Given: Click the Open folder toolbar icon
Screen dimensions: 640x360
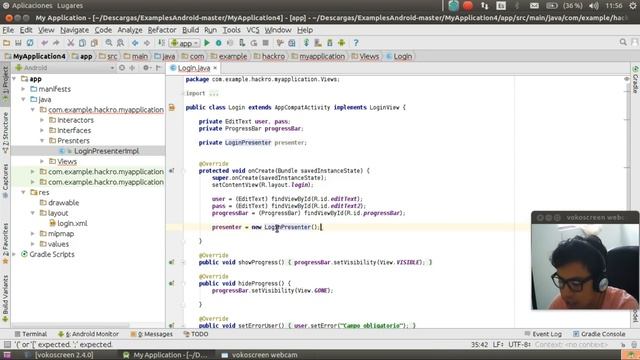Looking at the screenshot, I should pos(7,43).
